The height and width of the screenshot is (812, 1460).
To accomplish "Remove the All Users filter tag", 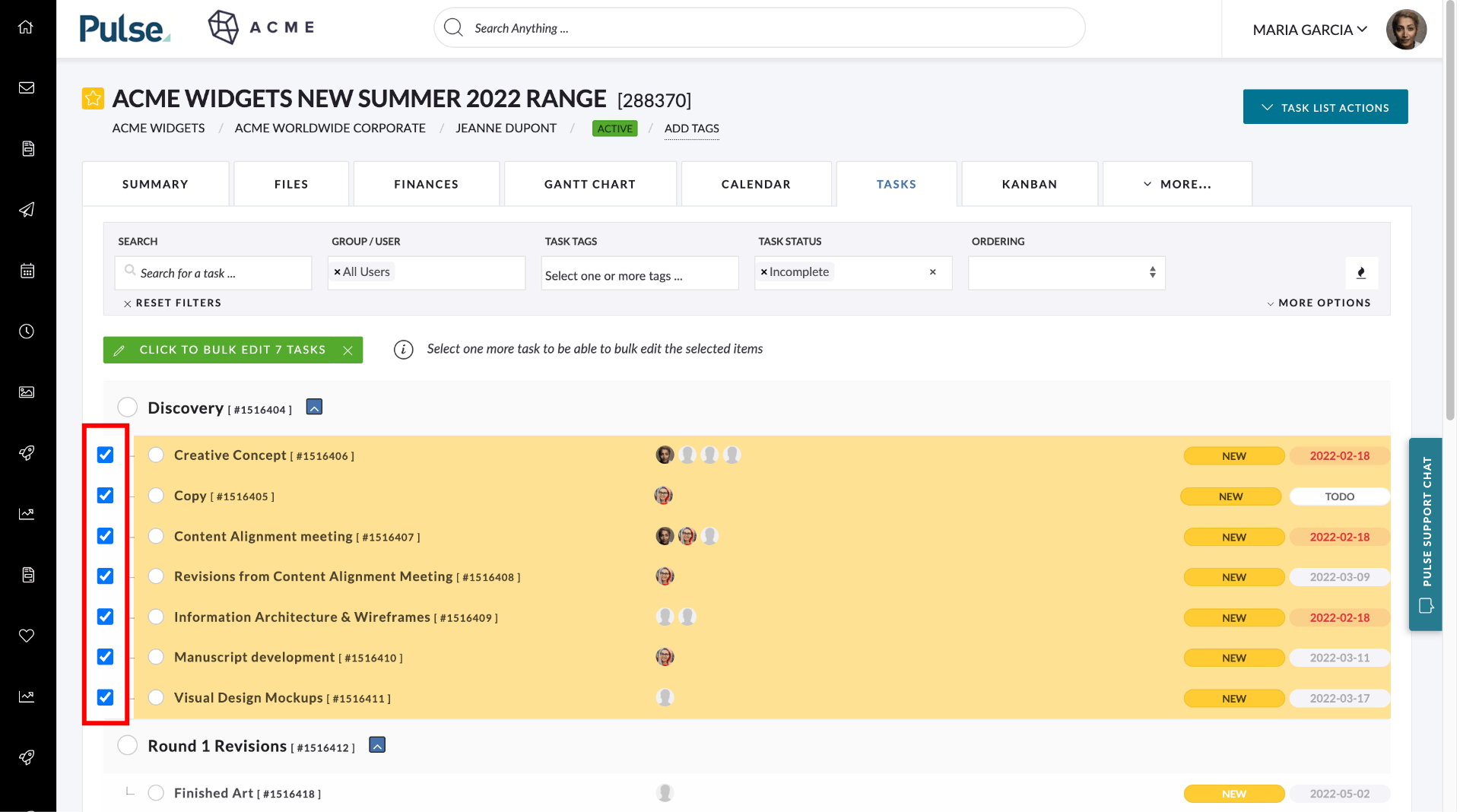I will 337,272.
